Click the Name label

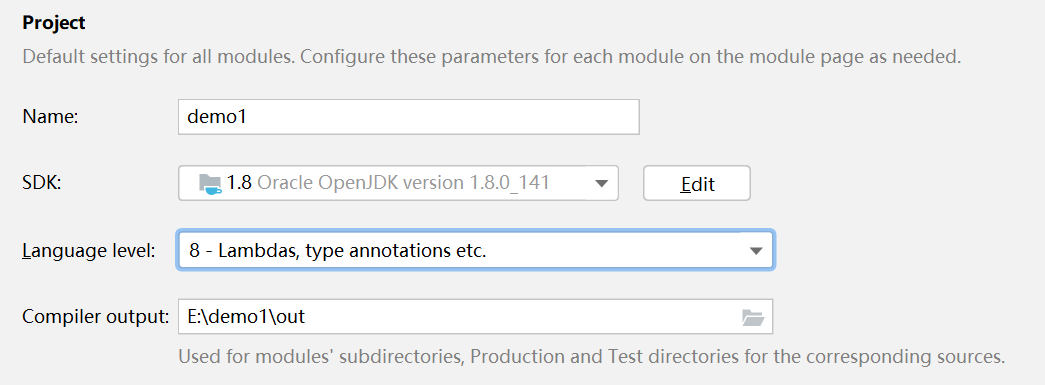(51, 117)
